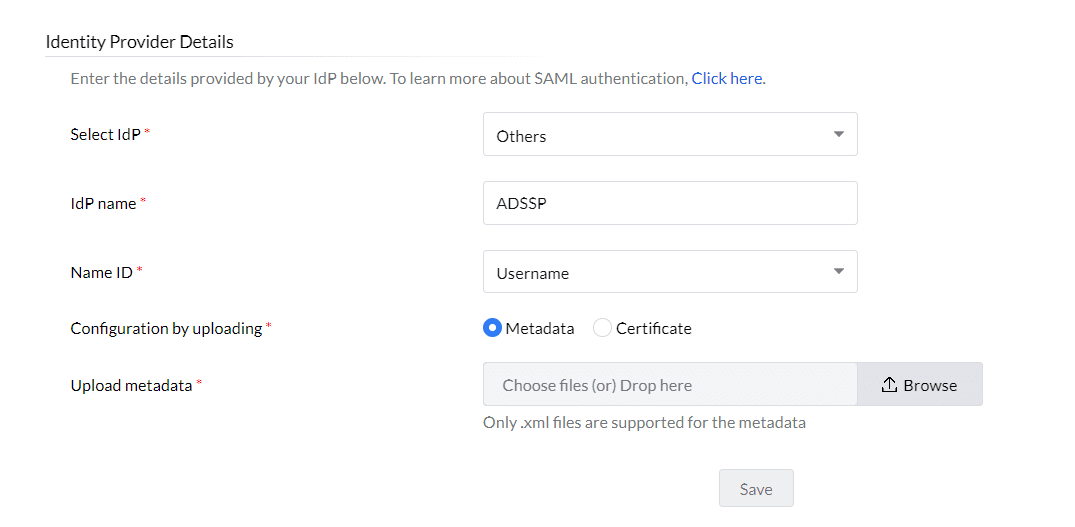Click the greyed-out Save button
The height and width of the screenshot is (527, 1075).
756,489
